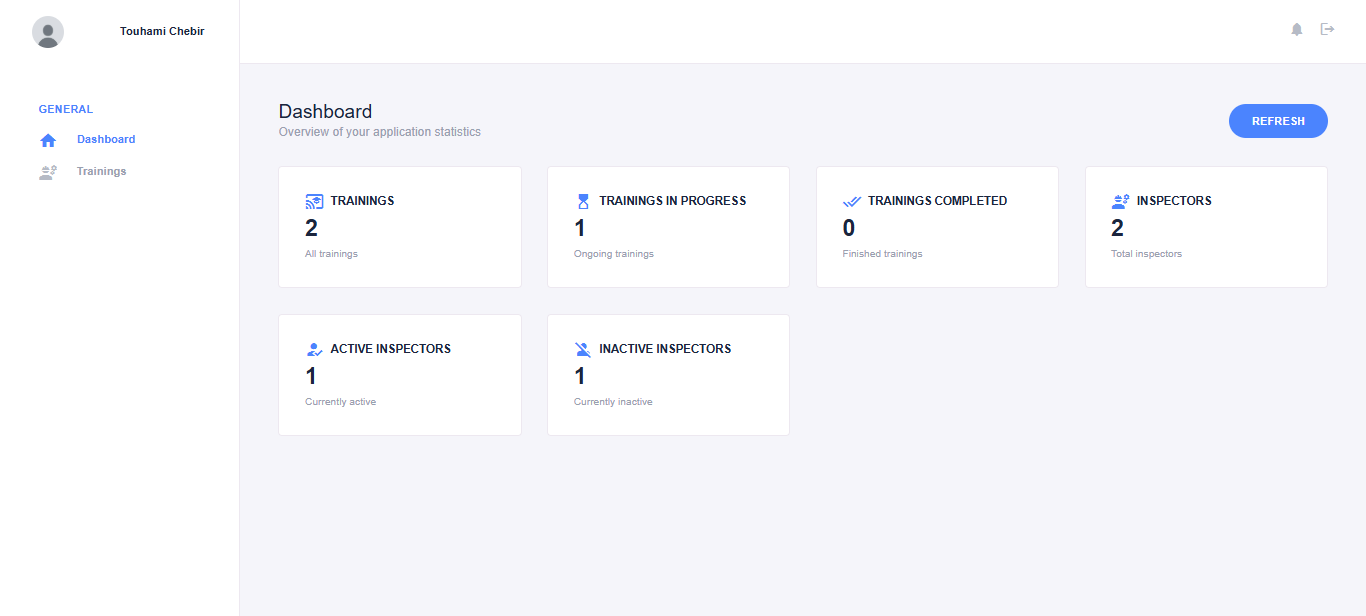Click the All trainings subtitle text
1366x616 pixels.
(331, 253)
